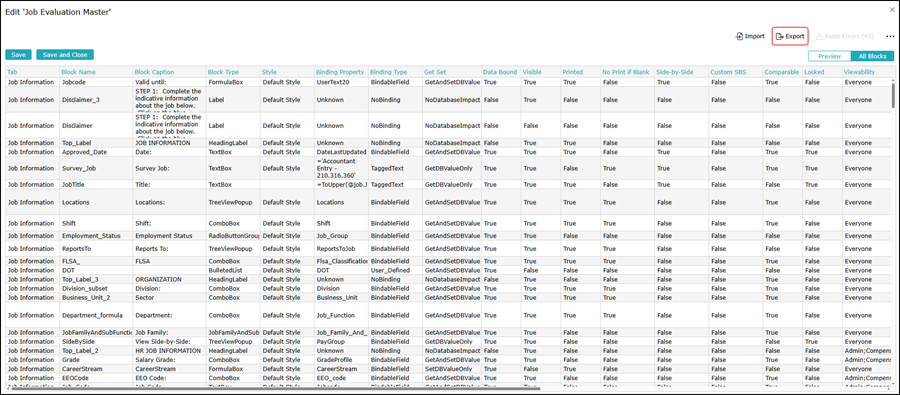Close the Edit Job Evaluation Master dialog
900x395 pixels.
point(891,10)
